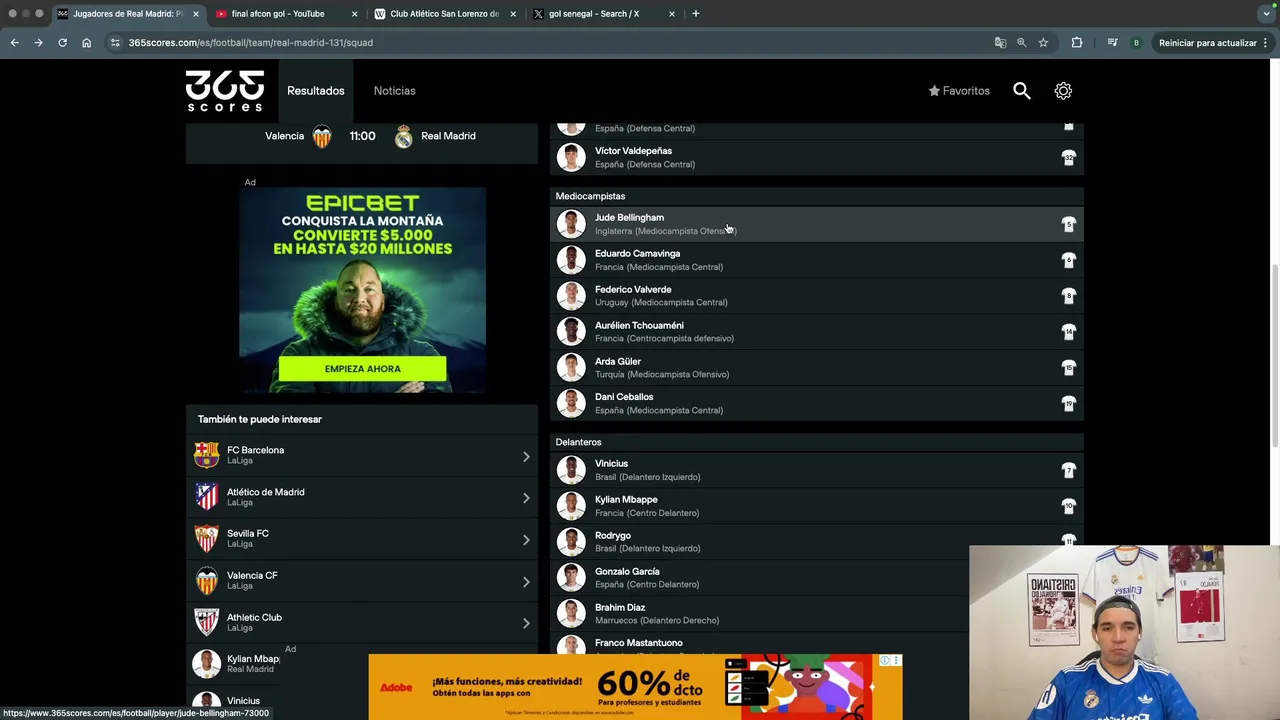The height and width of the screenshot is (720, 1280).
Task: Switch to the Noticias tab
Action: coord(395,91)
